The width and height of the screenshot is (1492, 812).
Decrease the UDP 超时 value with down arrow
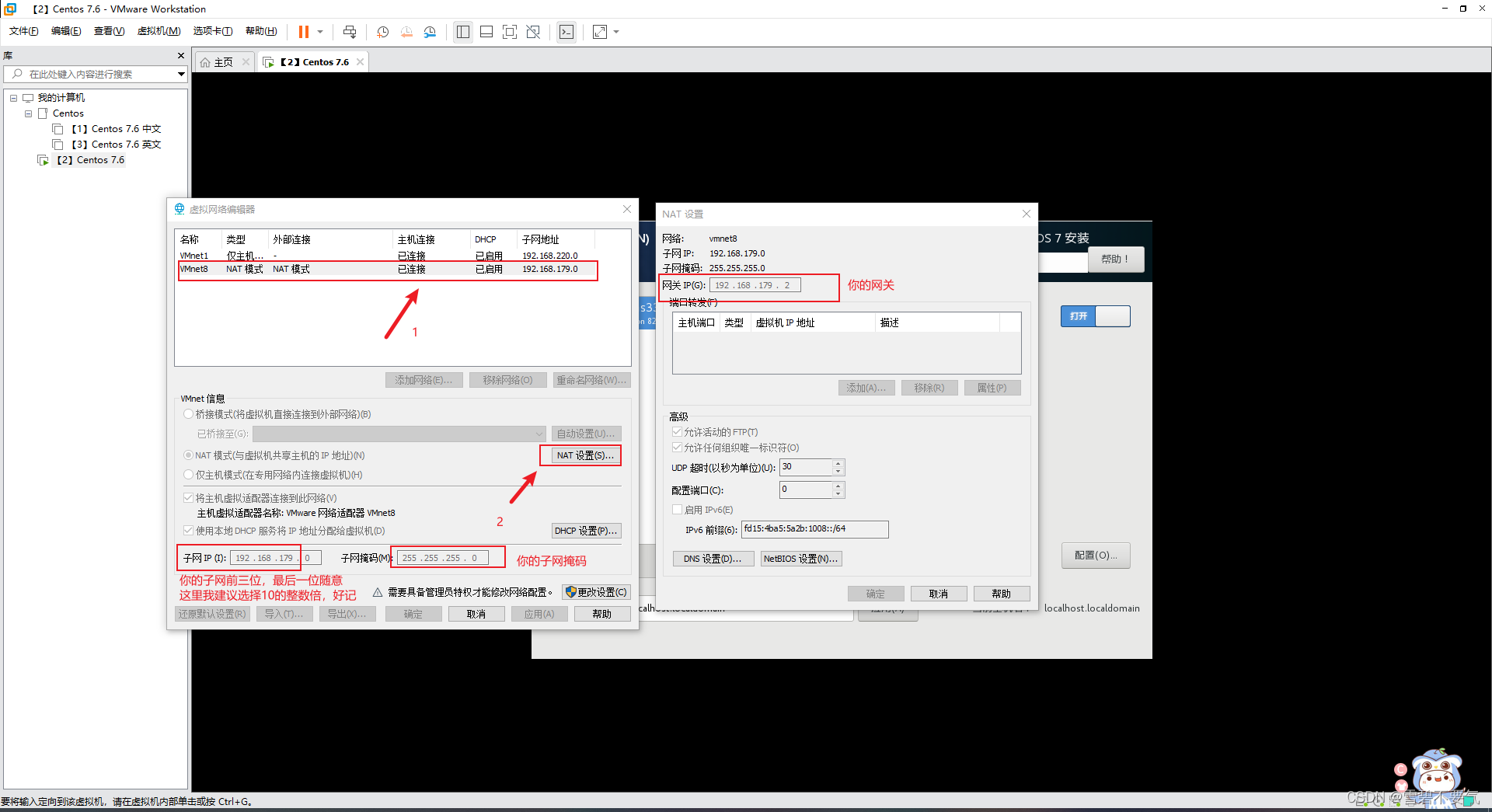(x=838, y=471)
